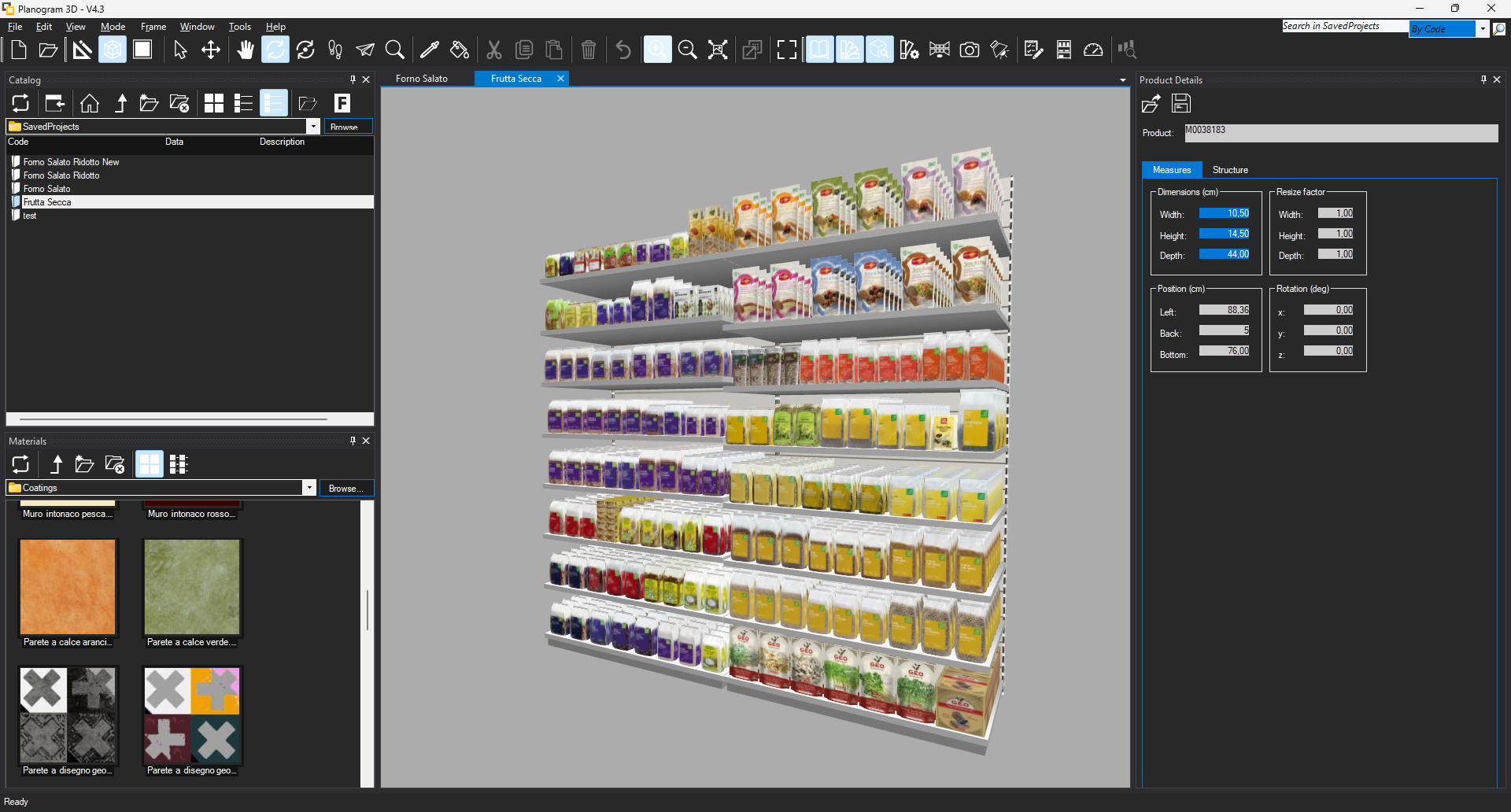Click the Paint bucket tool
Viewport: 1511px width, 812px height.
(460, 50)
